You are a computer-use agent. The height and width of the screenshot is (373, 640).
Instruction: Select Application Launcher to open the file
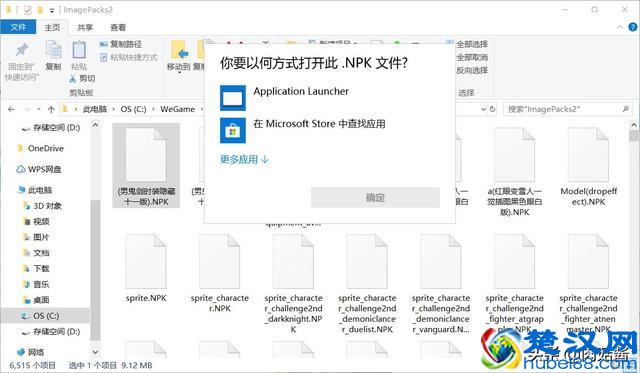click(301, 98)
